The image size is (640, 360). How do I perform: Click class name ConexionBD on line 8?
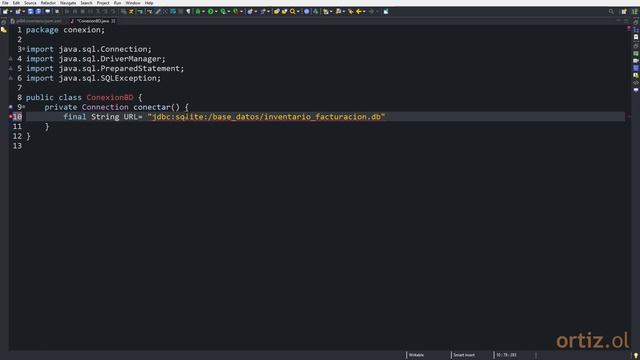pyautogui.click(x=110, y=98)
